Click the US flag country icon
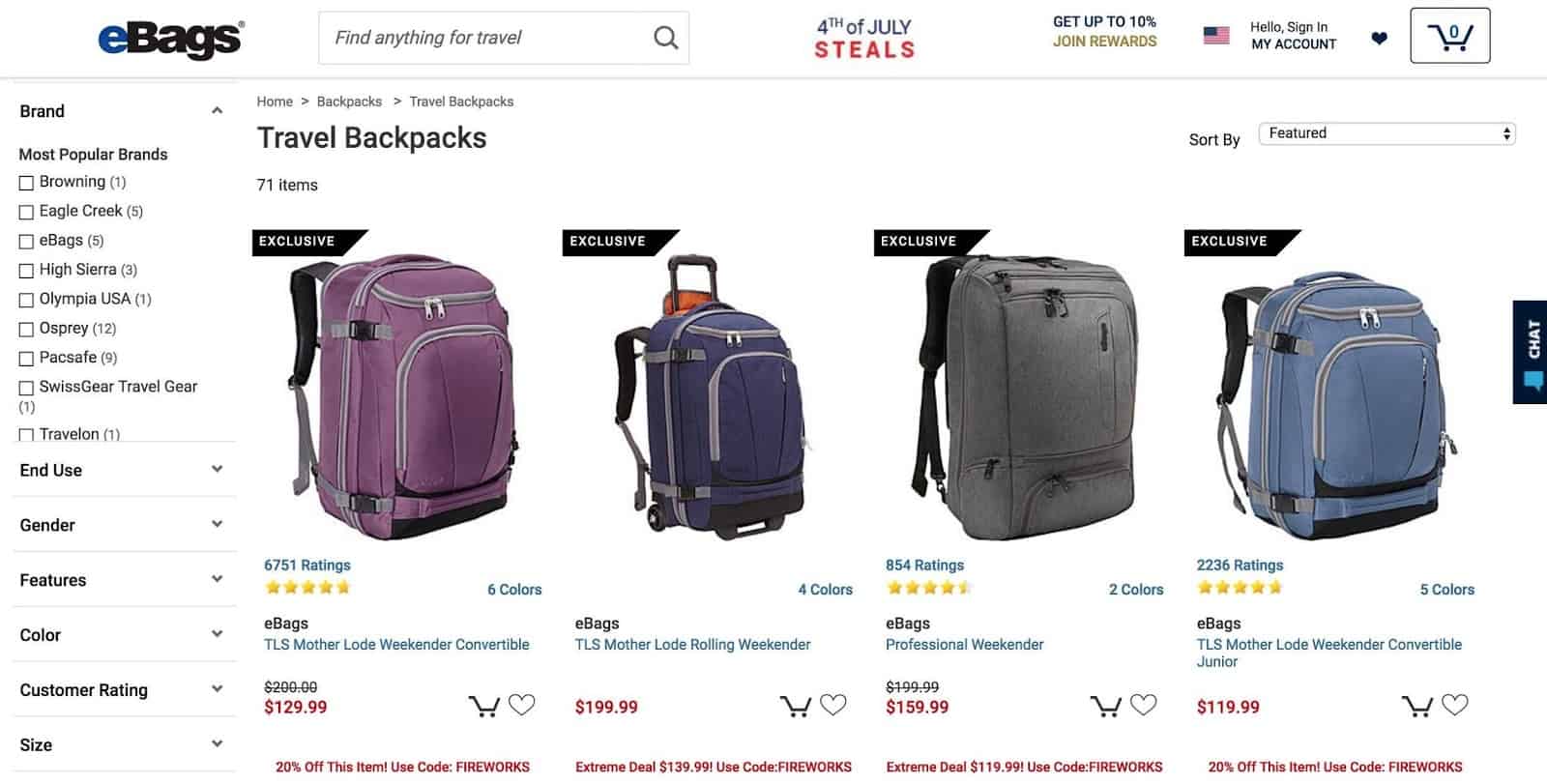Image resolution: width=1547 pixels, height=784 pixels. 1215,36
